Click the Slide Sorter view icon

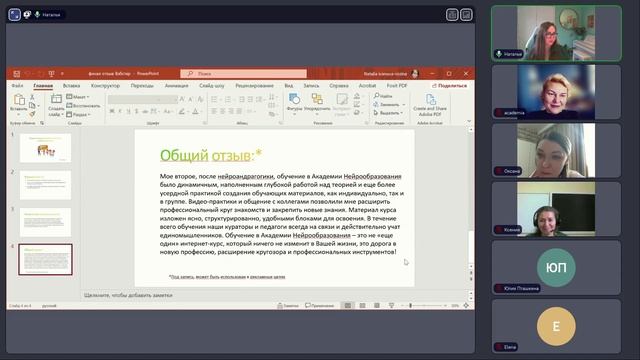click(362, 305)
